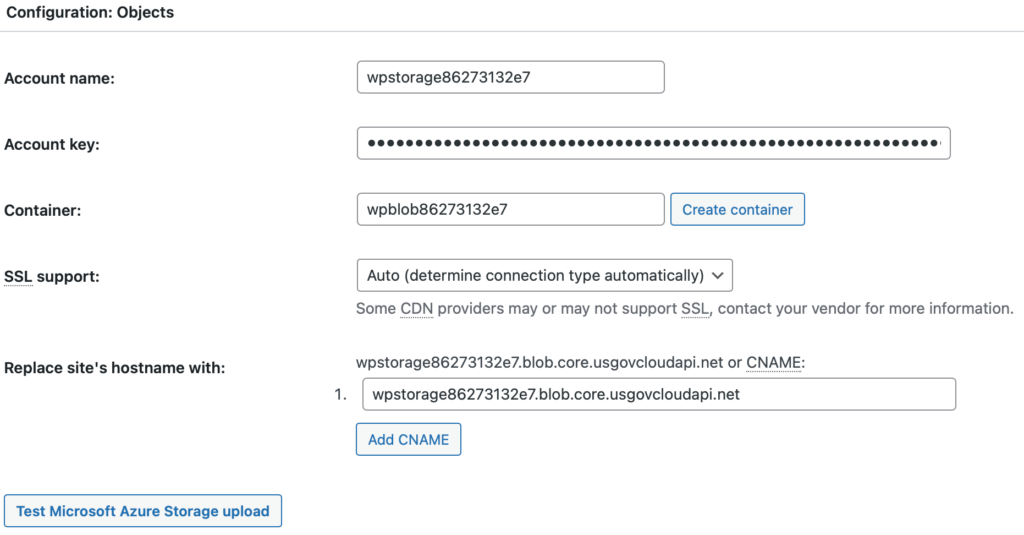The image size is (1024, 535).
Task: Click the SSL support label abbreviation
Action: [18, 276]
